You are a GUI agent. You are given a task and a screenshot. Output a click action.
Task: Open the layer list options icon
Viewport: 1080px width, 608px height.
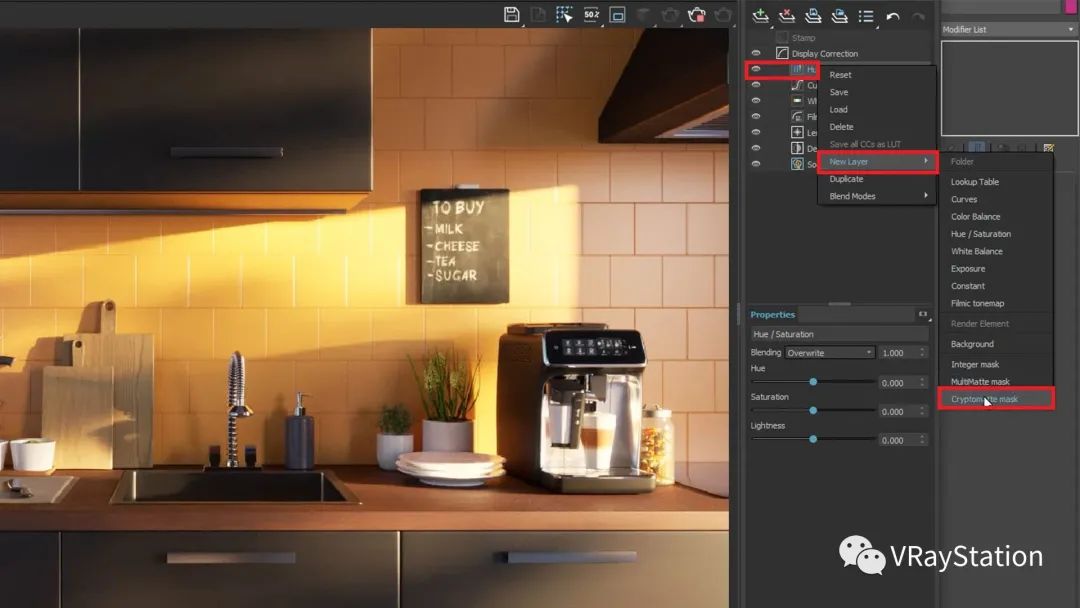click(x=866, y=16)
